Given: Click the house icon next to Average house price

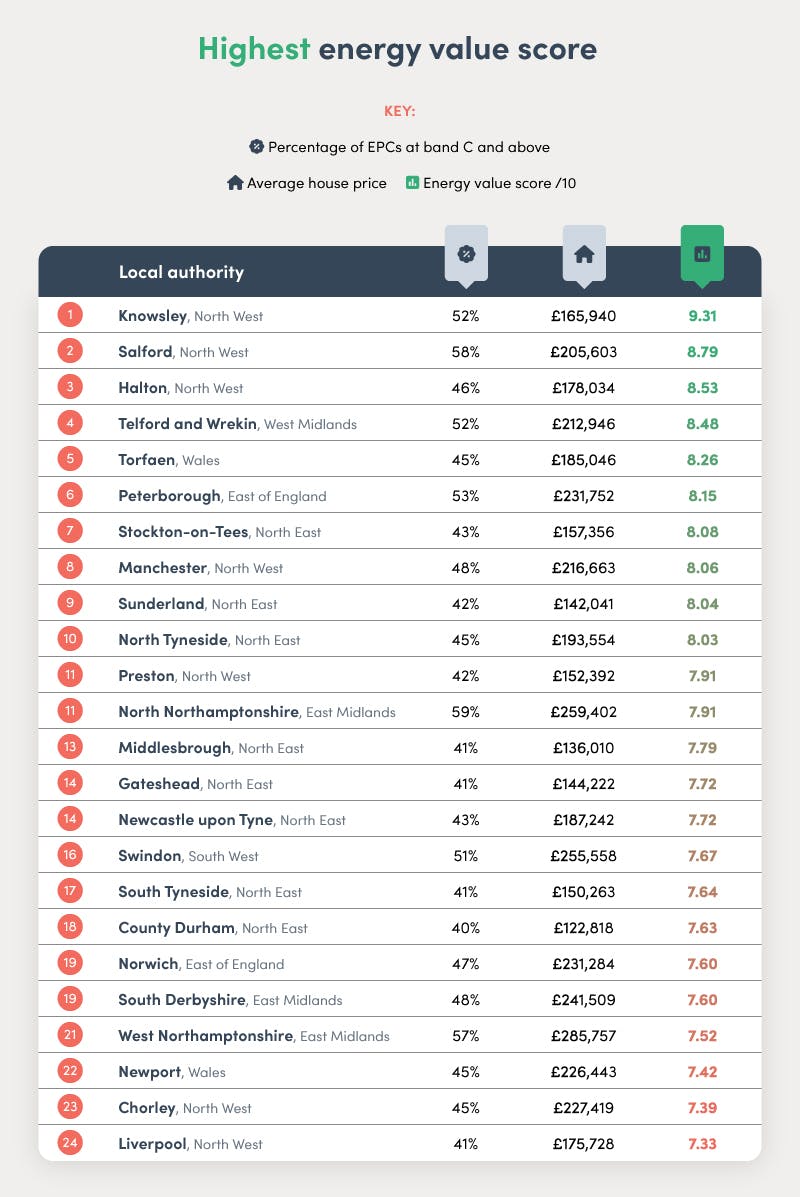Looking at the screenshot, I should 235,183.
